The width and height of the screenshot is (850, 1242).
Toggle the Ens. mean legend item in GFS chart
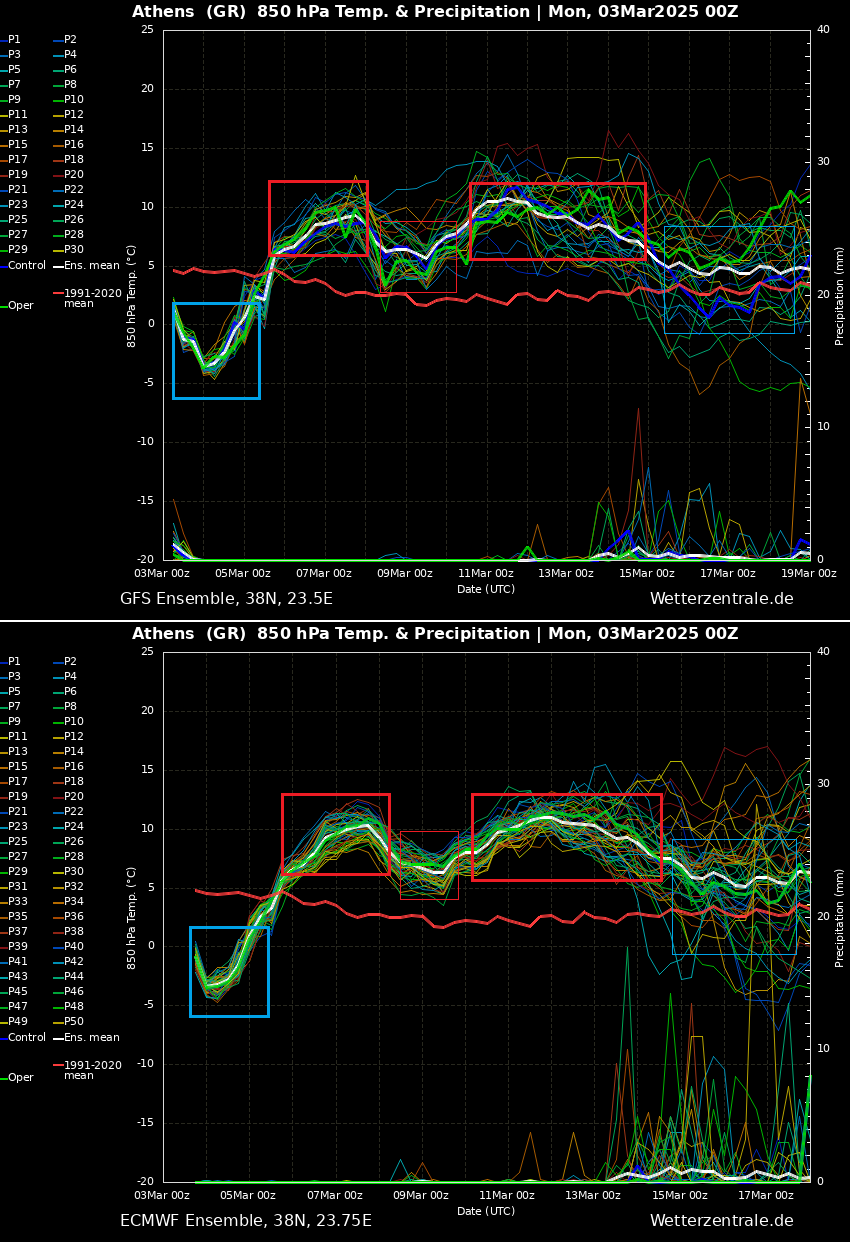[x=90, y=266]
